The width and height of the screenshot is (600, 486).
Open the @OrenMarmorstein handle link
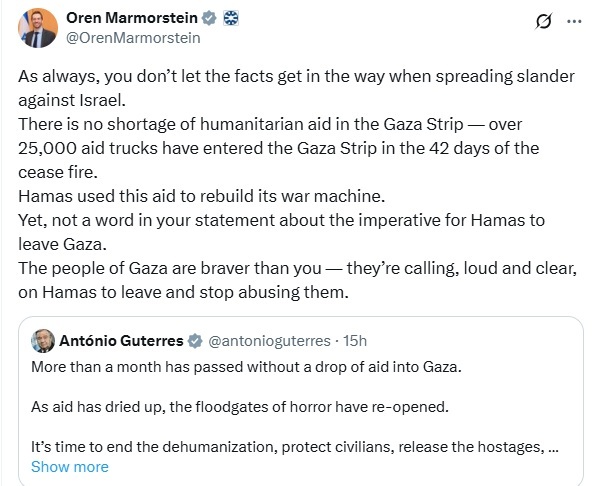click(x=133, y=38)
